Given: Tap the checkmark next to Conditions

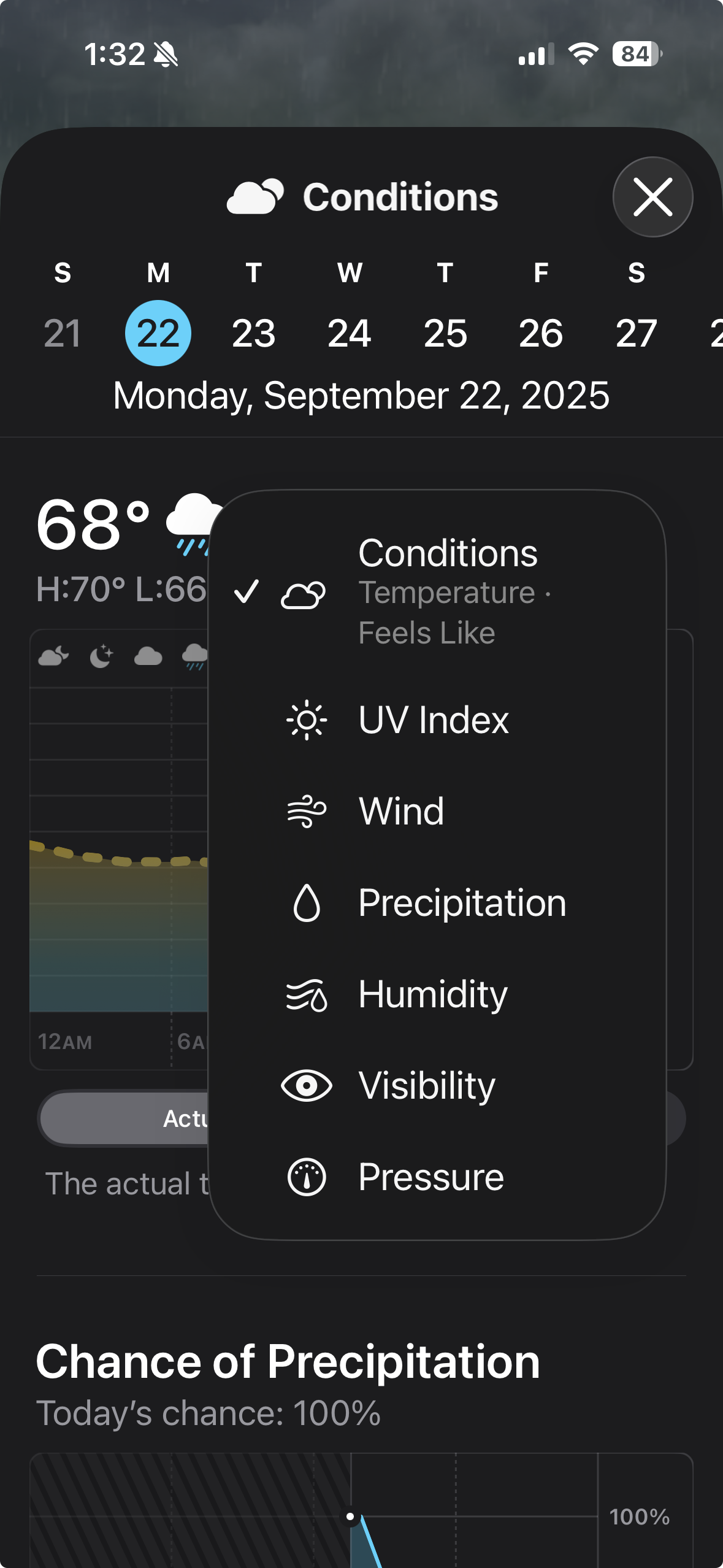Looking at the screenshot, I should (247, 592).
